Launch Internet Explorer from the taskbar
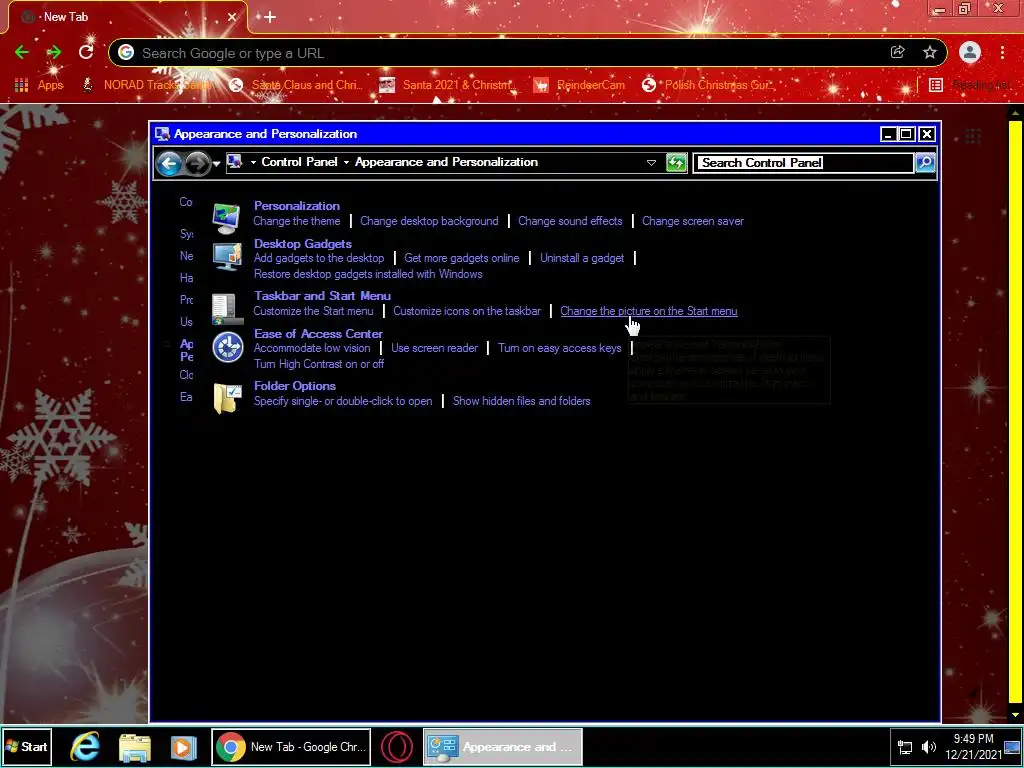1024x768 pixels. [x=85, y=746]
